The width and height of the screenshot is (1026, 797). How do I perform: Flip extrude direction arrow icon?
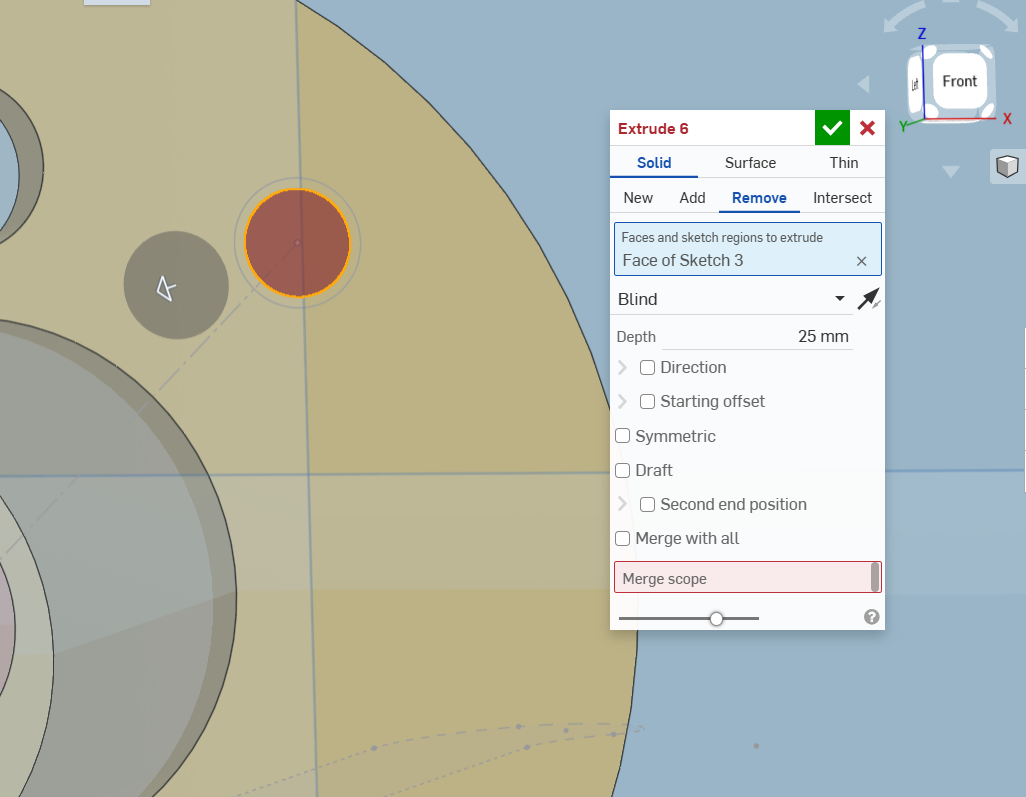coord(869,299)
